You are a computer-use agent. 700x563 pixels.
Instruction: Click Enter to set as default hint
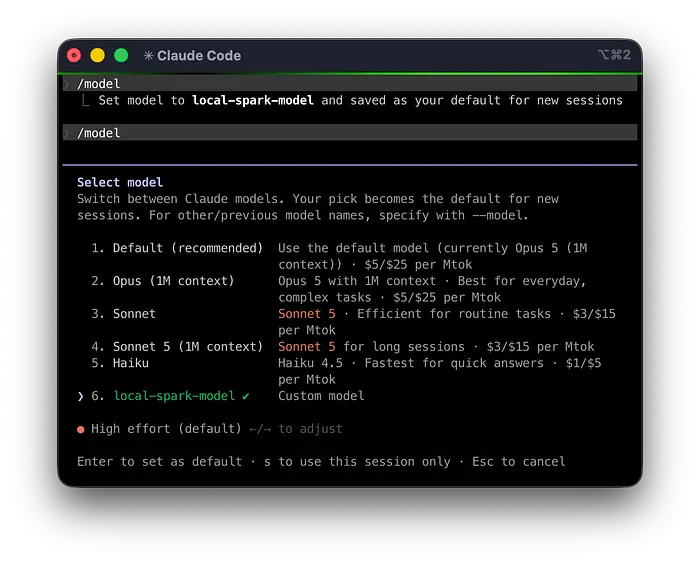click(x=159, y=461)
